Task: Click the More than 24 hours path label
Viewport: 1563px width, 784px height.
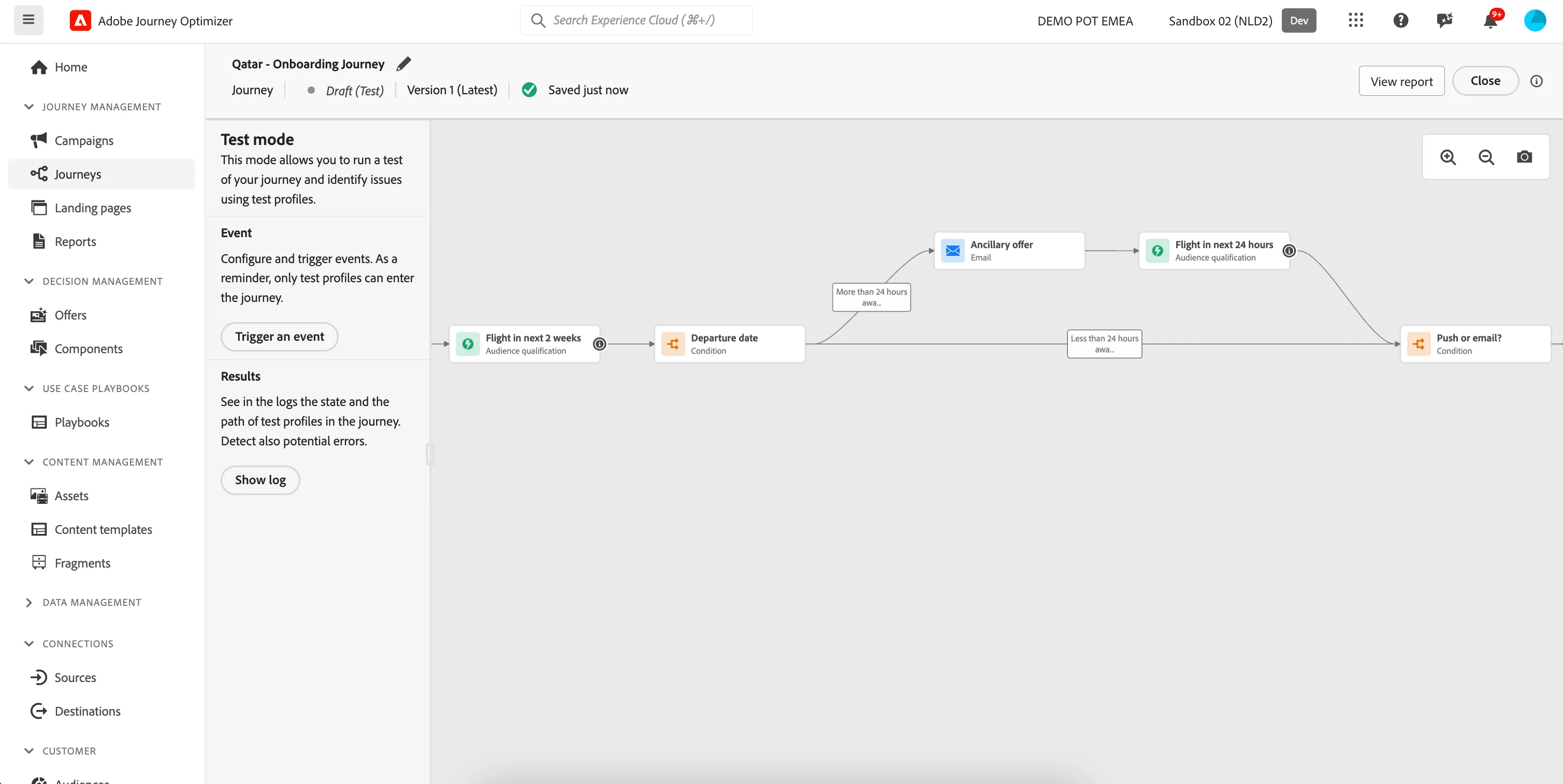Action: [871, 297]
